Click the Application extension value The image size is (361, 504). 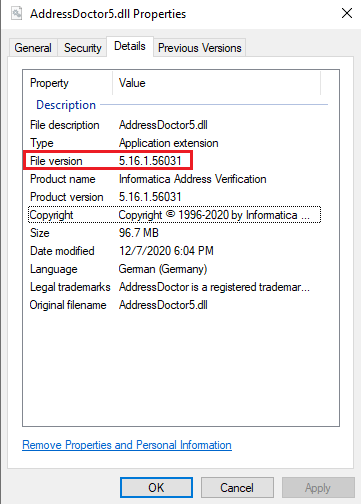(169, 143)
